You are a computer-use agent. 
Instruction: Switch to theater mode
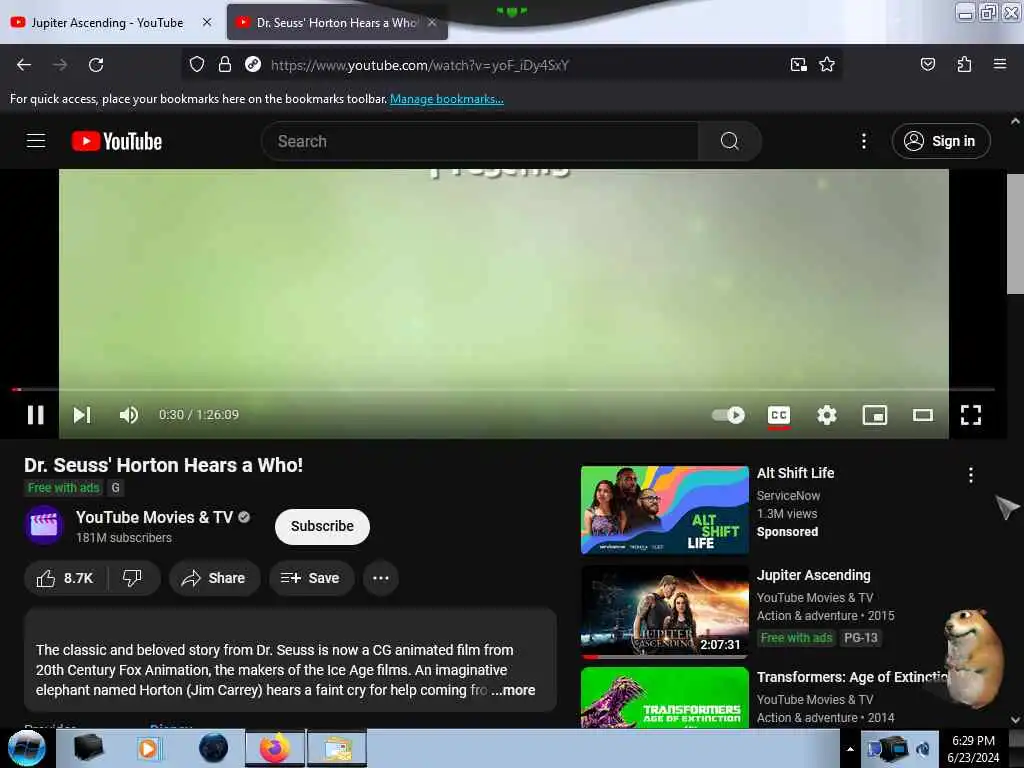click(x=923, y=415)
